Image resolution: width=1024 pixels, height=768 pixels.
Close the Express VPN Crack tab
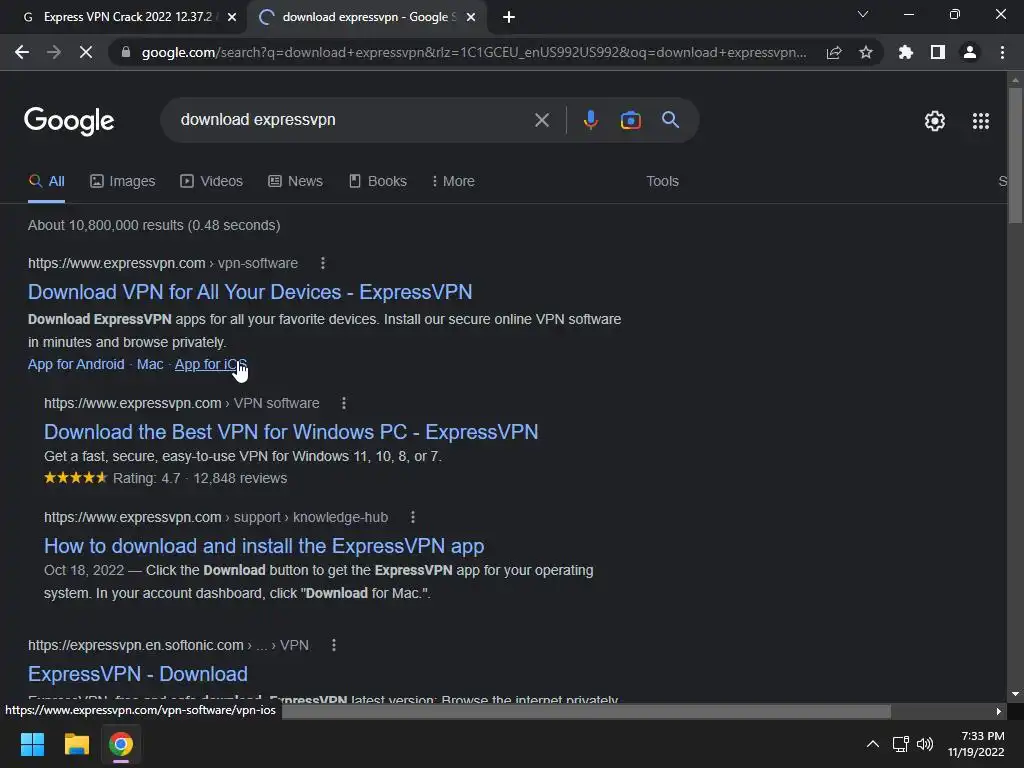point(232,17)
